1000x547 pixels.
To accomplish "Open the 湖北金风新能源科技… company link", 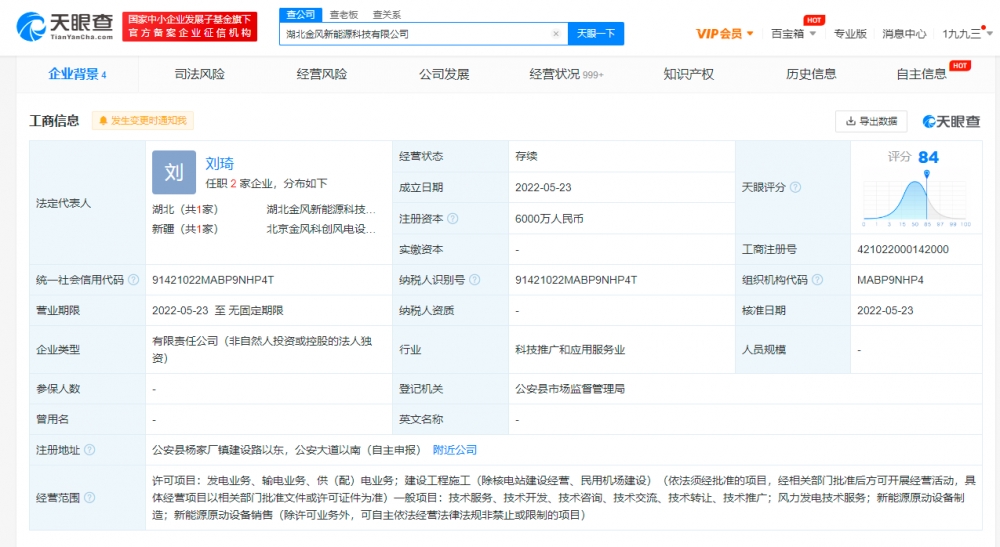I will pyautogui.click(x=321, y=210).
